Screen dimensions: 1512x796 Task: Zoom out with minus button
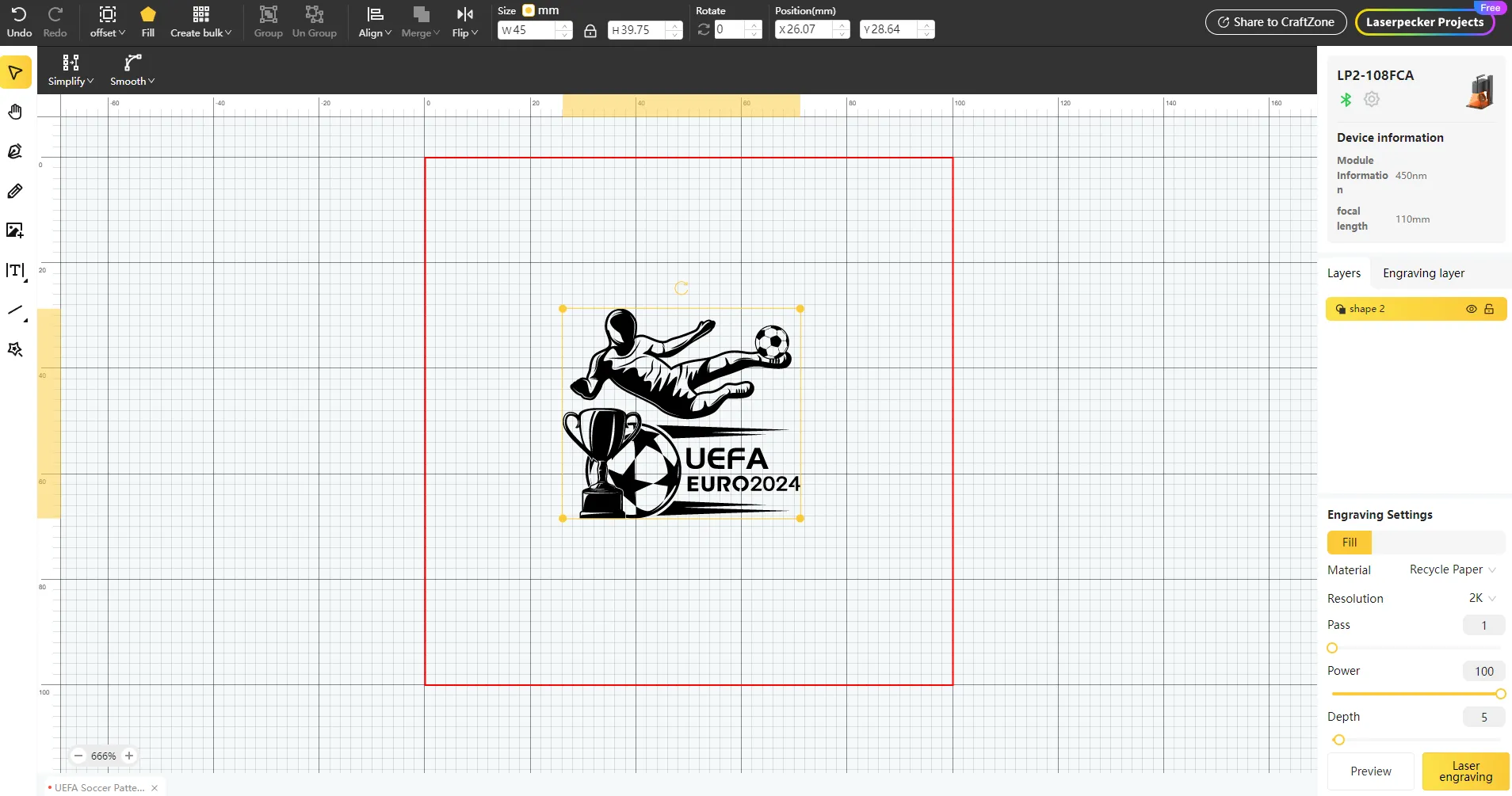coord(78,756)
